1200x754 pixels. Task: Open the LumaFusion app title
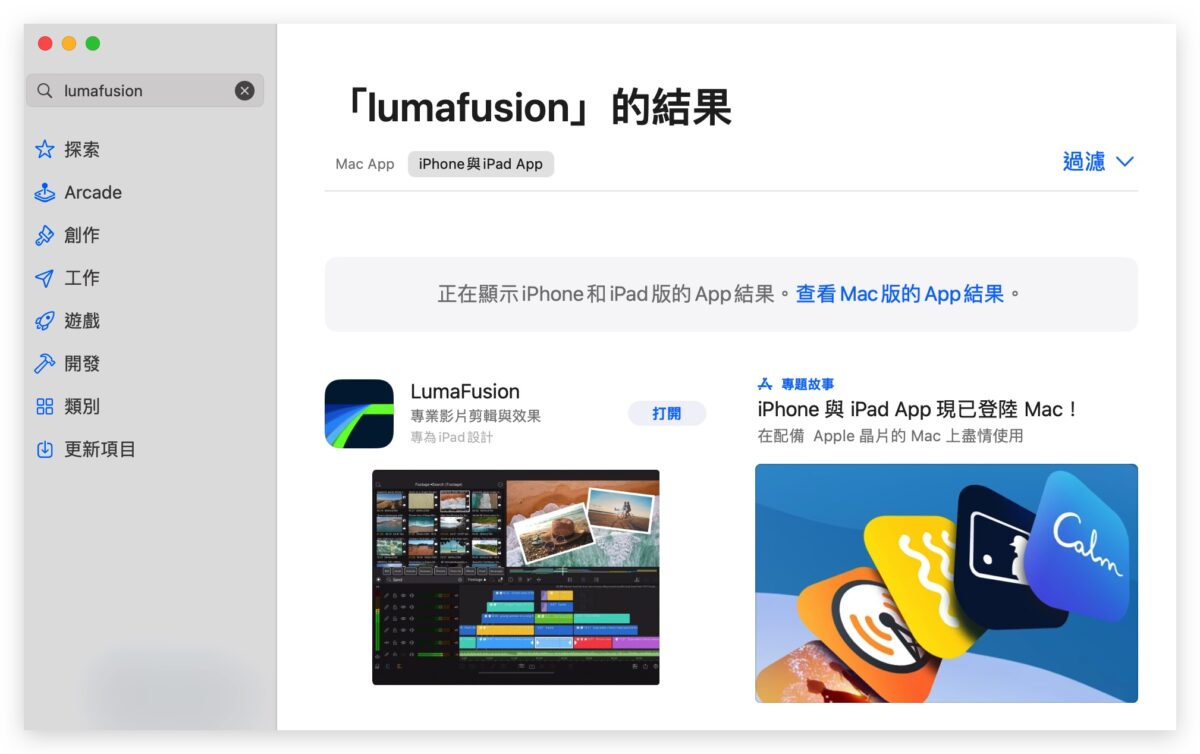(x=465, y=392)
